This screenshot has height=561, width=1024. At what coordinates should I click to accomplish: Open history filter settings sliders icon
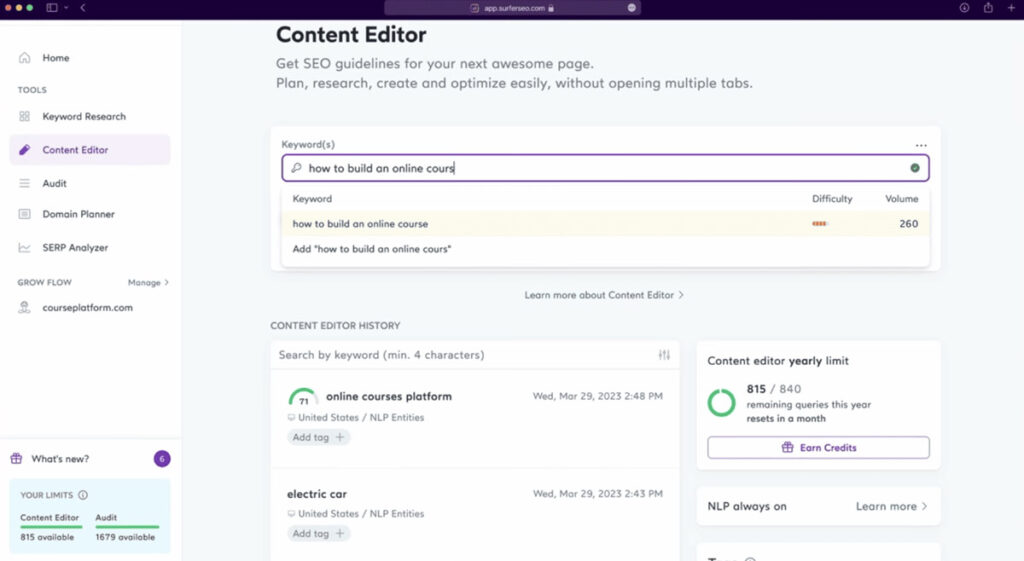(x=664, y=355)
